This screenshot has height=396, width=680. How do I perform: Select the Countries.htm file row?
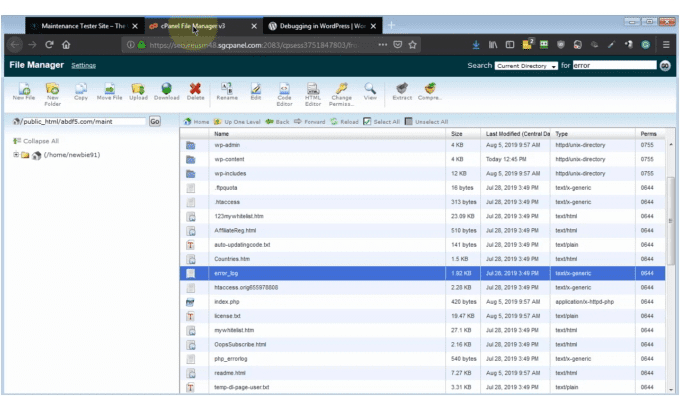click(422, 259)
